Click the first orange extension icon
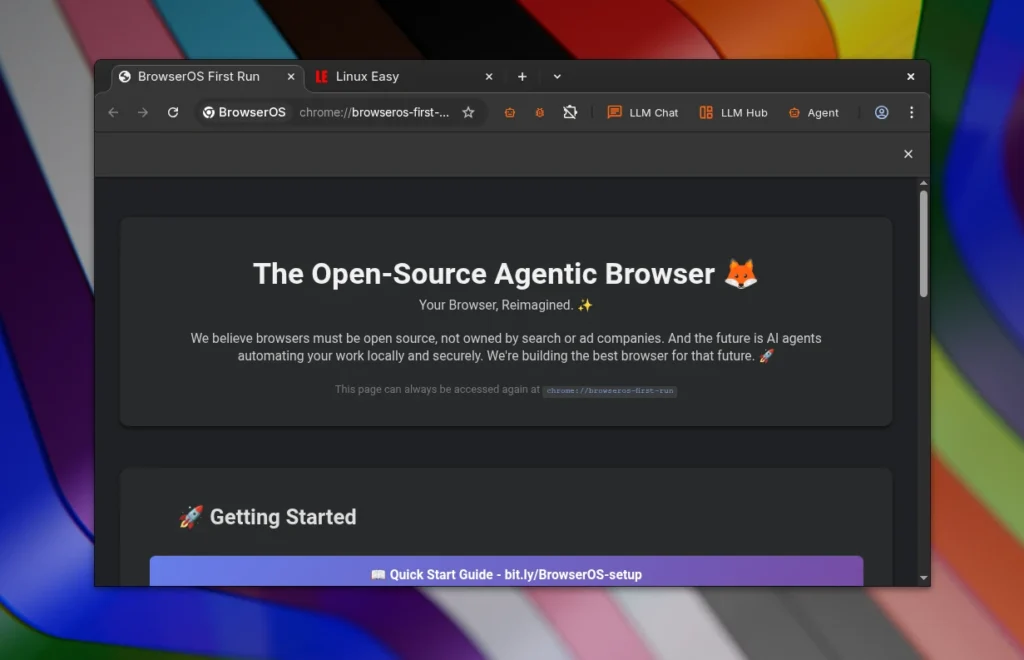1024x660 pixels. (x=510, y=112)
